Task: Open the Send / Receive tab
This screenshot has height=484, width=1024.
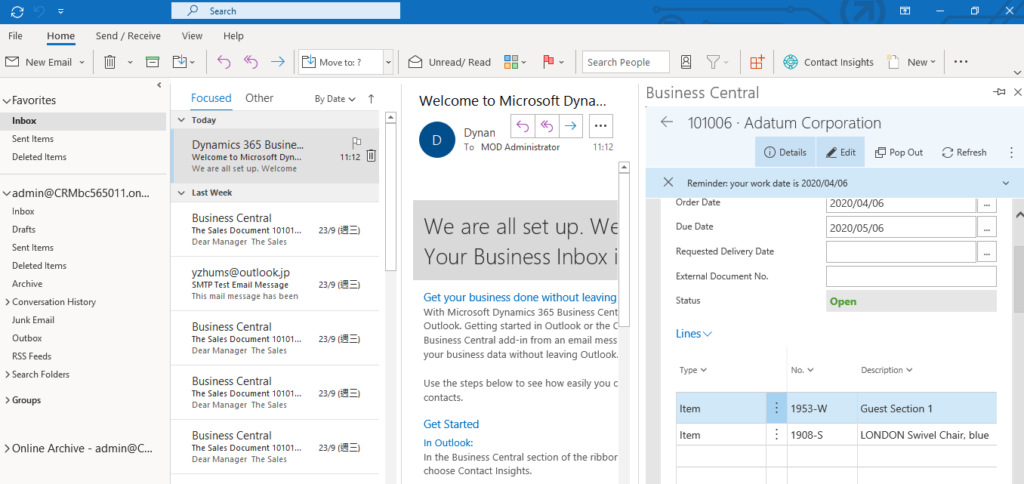Action: 127,36
